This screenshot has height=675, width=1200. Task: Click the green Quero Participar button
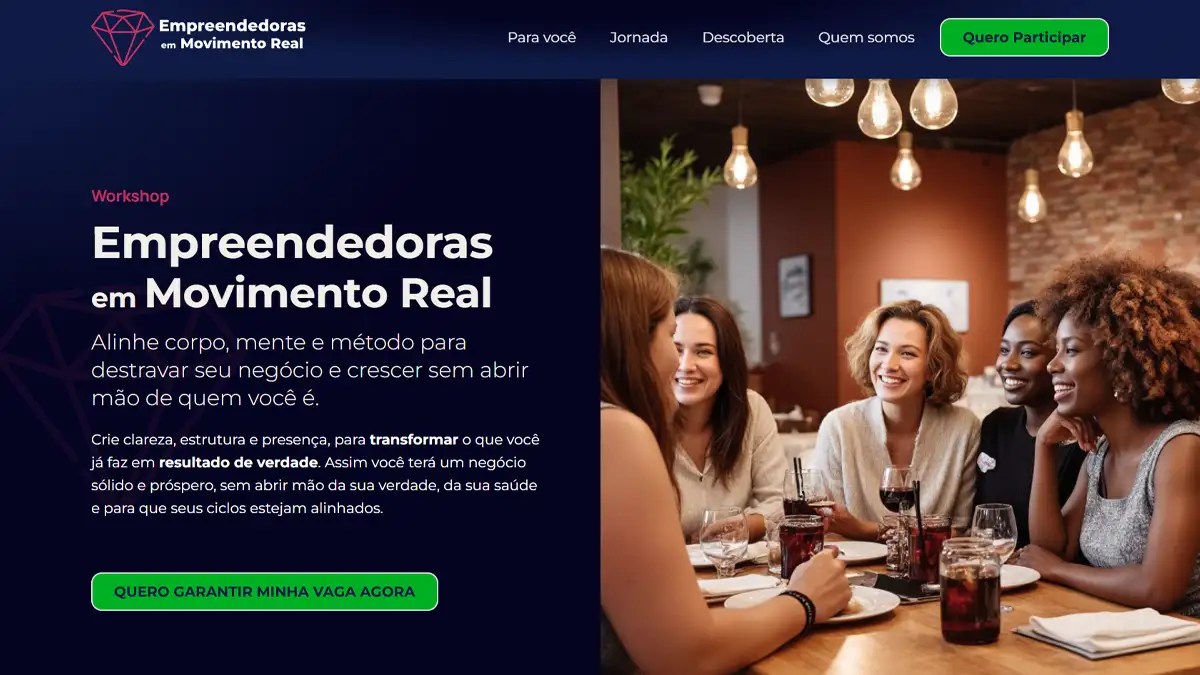point(1024,37)
